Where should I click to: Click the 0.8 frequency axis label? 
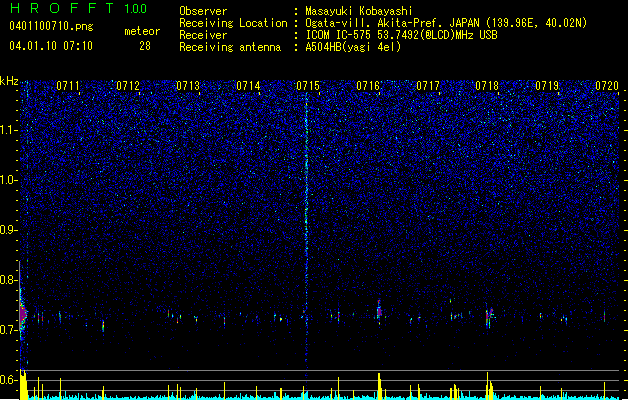coord(8,280)
